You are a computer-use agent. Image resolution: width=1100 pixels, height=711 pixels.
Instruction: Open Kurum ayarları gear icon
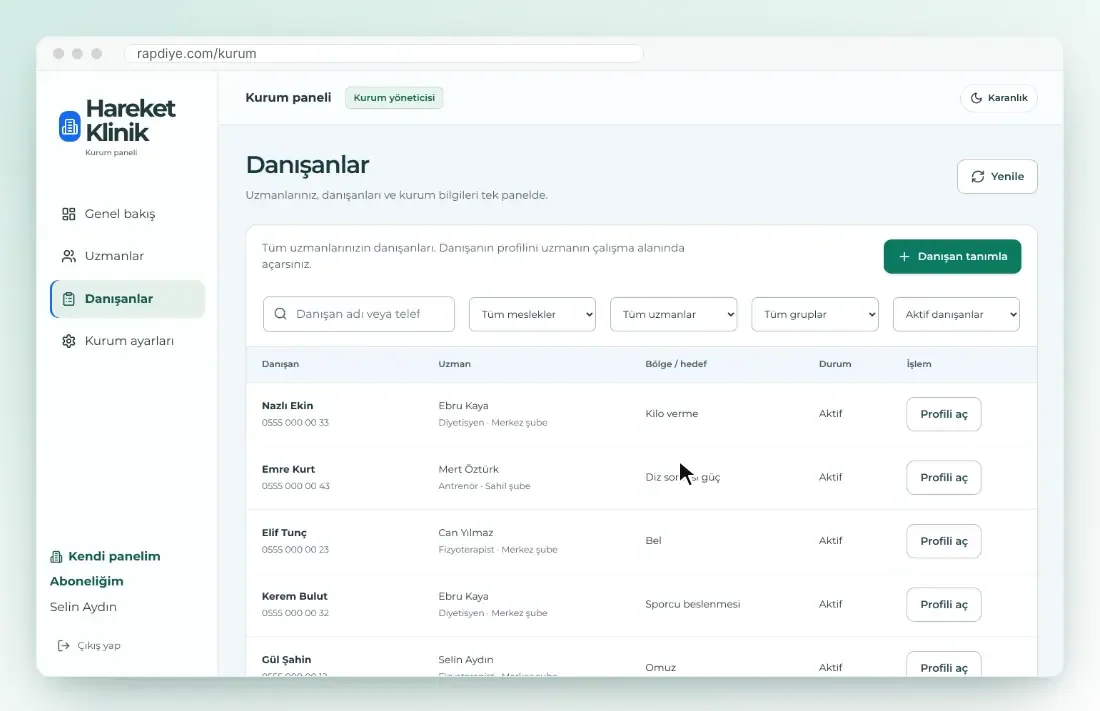[x=69, y=341]
